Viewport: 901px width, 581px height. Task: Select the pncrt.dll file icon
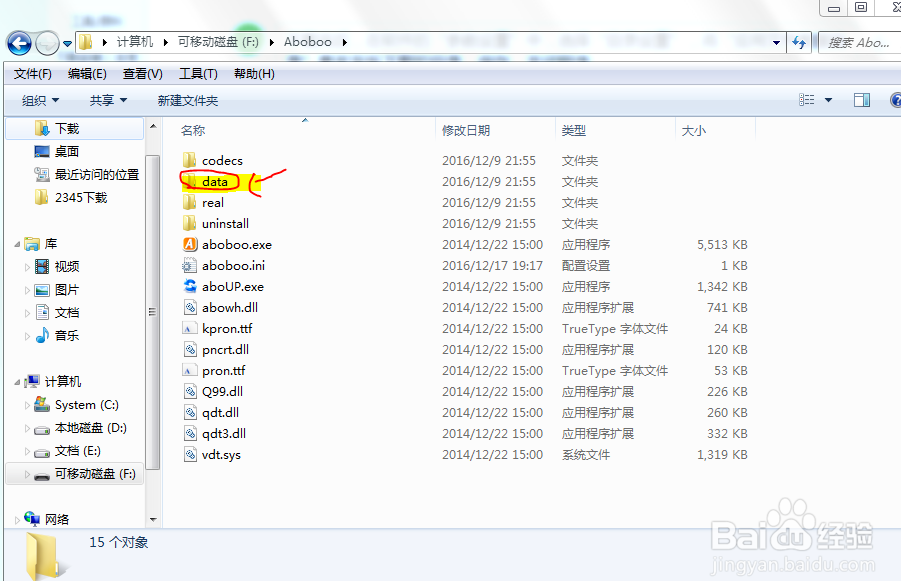pos(190,349)
